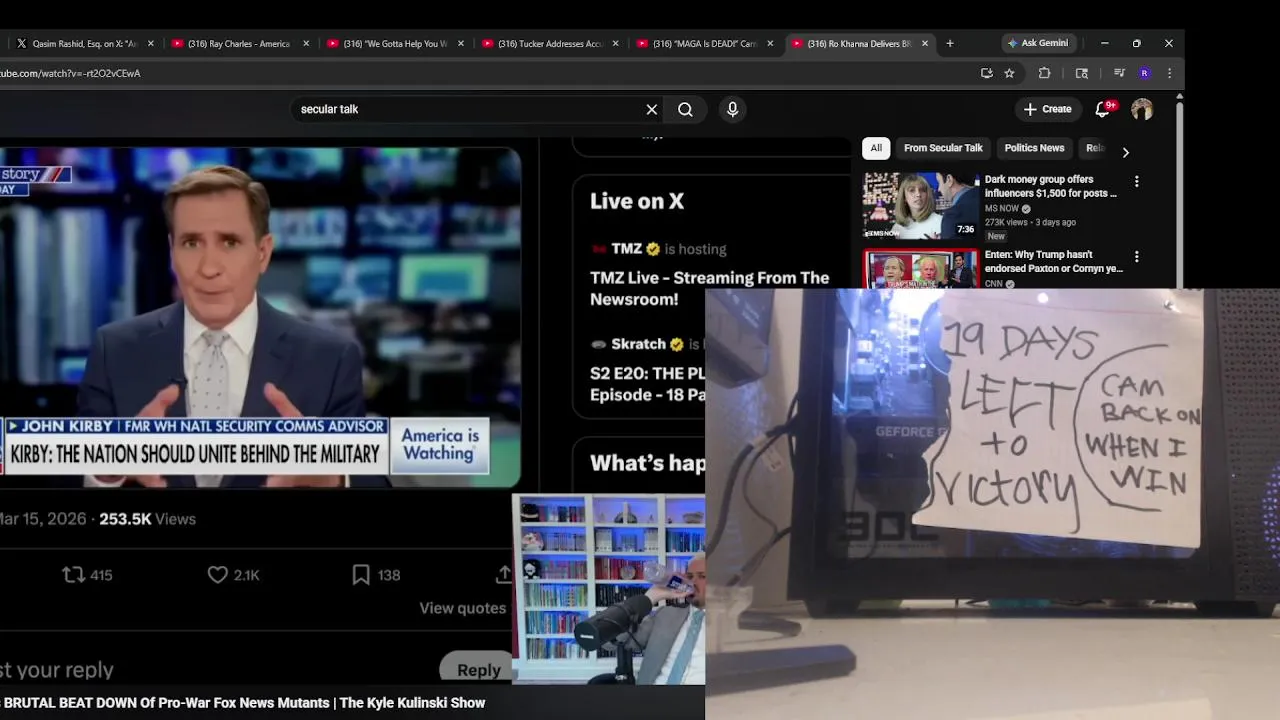Switch to 'We Gotta Help You' tab
Viewport: 1280px width, 720px height.
click(393, 43)
